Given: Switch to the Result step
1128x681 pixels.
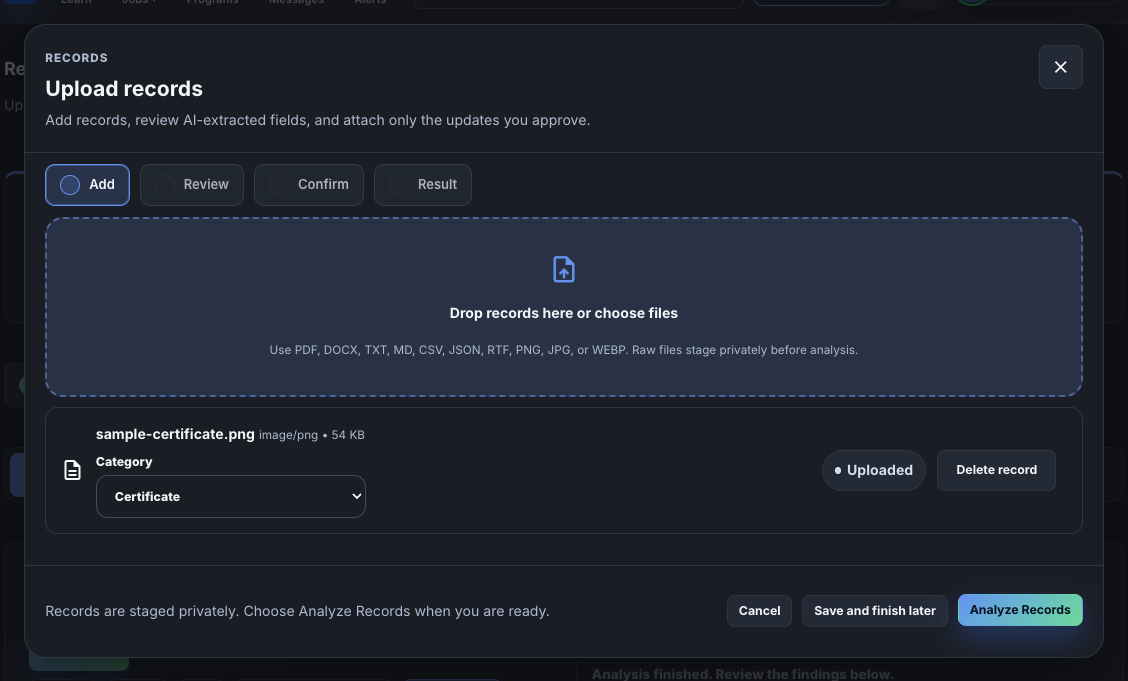Looking at the screenshot, I should [422, 185].
